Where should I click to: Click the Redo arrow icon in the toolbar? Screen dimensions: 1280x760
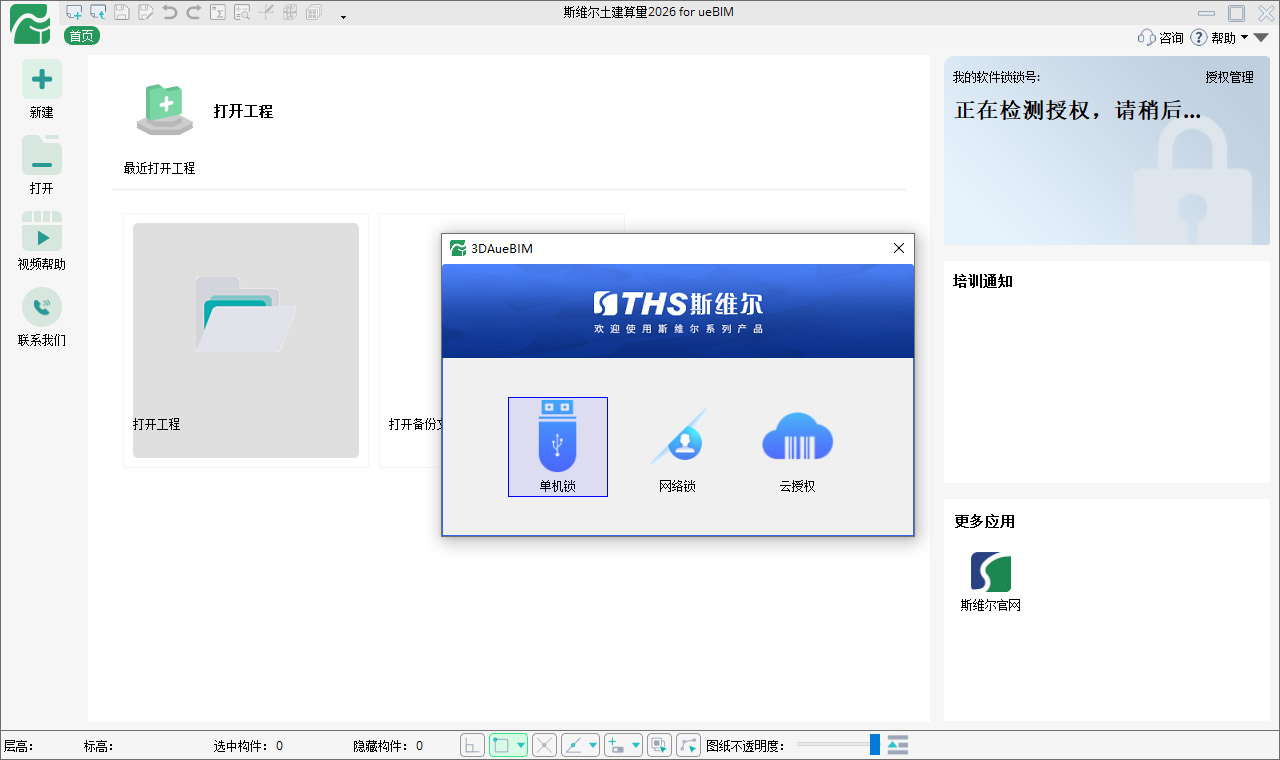tap(194, 12)
